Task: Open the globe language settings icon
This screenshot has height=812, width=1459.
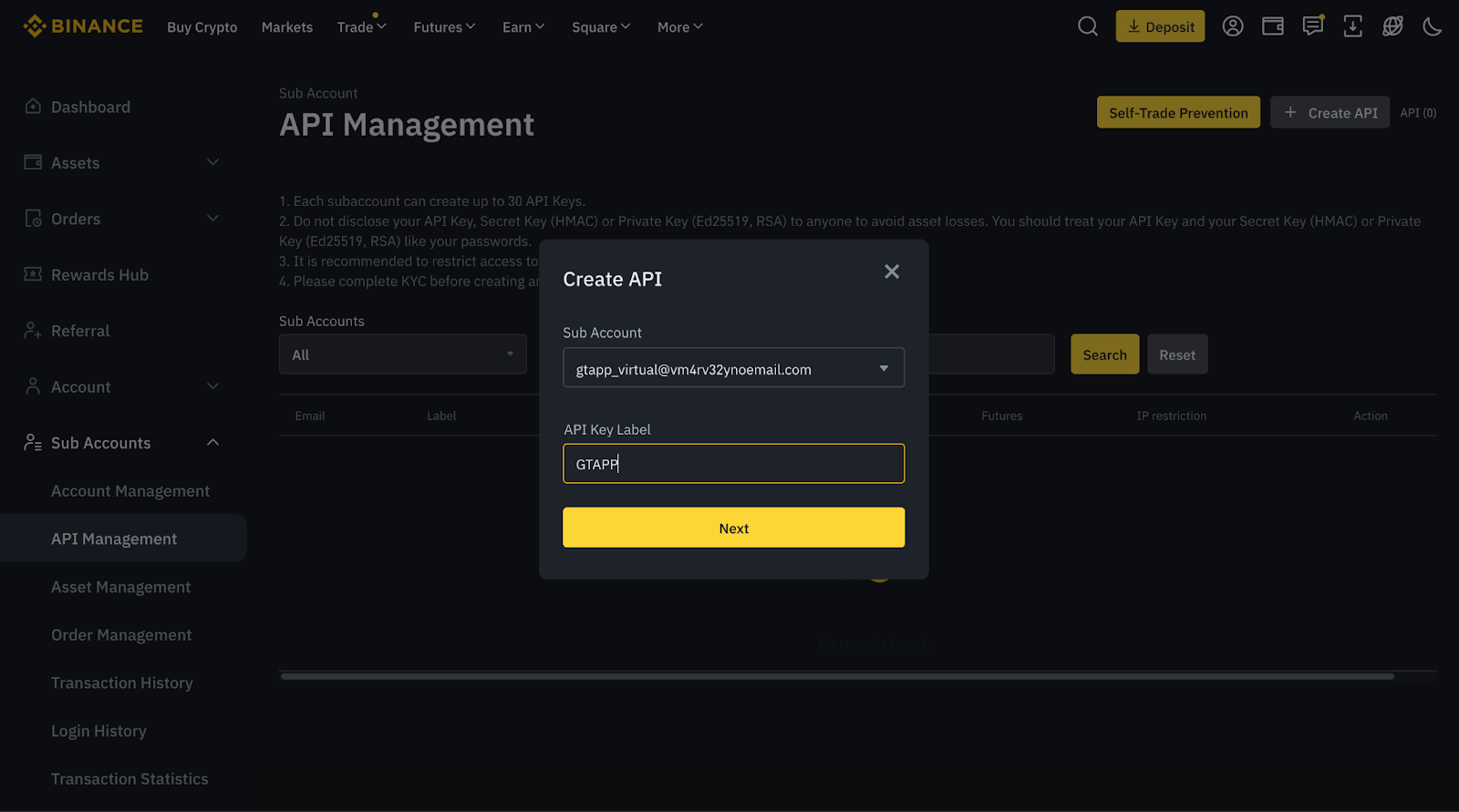Action: (x=1392, y=26)
